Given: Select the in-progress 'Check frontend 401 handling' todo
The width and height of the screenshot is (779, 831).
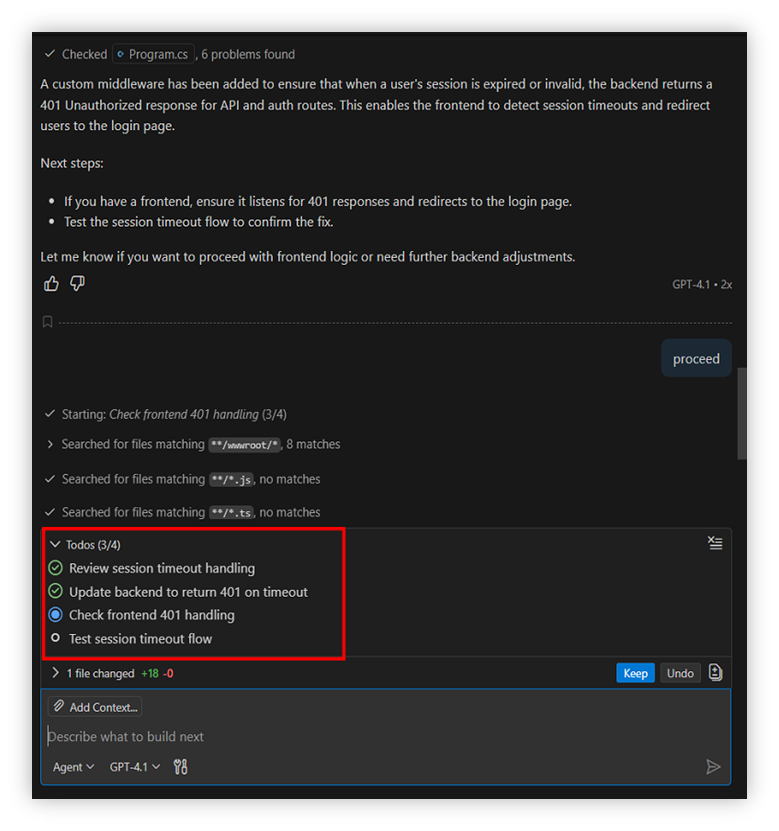Looking at the screenshot, I should (151, 615).
